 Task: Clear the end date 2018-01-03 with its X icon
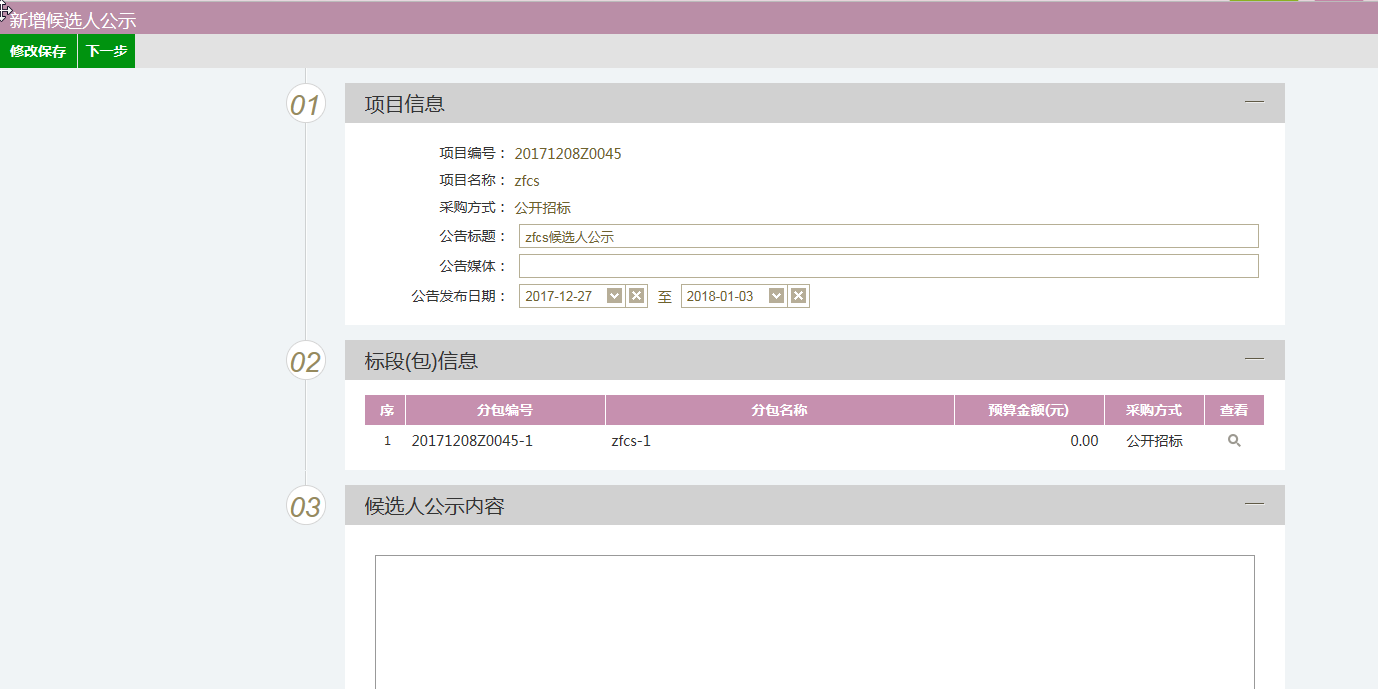pyautogui.click(x=798, y=296)
